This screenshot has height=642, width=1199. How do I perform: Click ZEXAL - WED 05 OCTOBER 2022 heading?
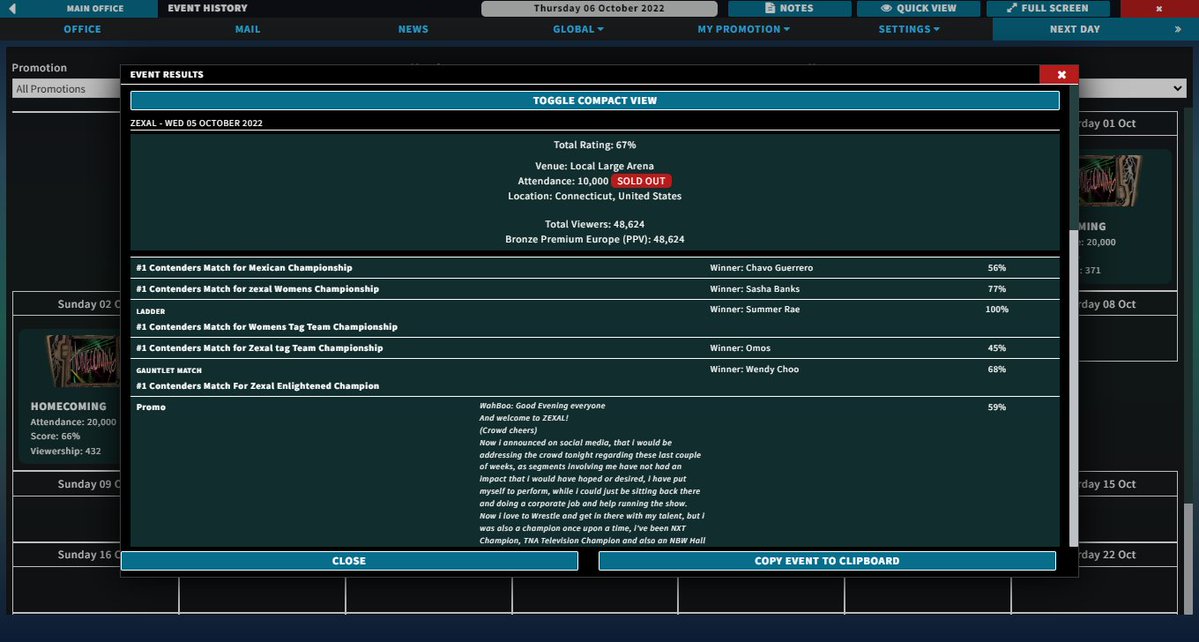tap(197, 123)
